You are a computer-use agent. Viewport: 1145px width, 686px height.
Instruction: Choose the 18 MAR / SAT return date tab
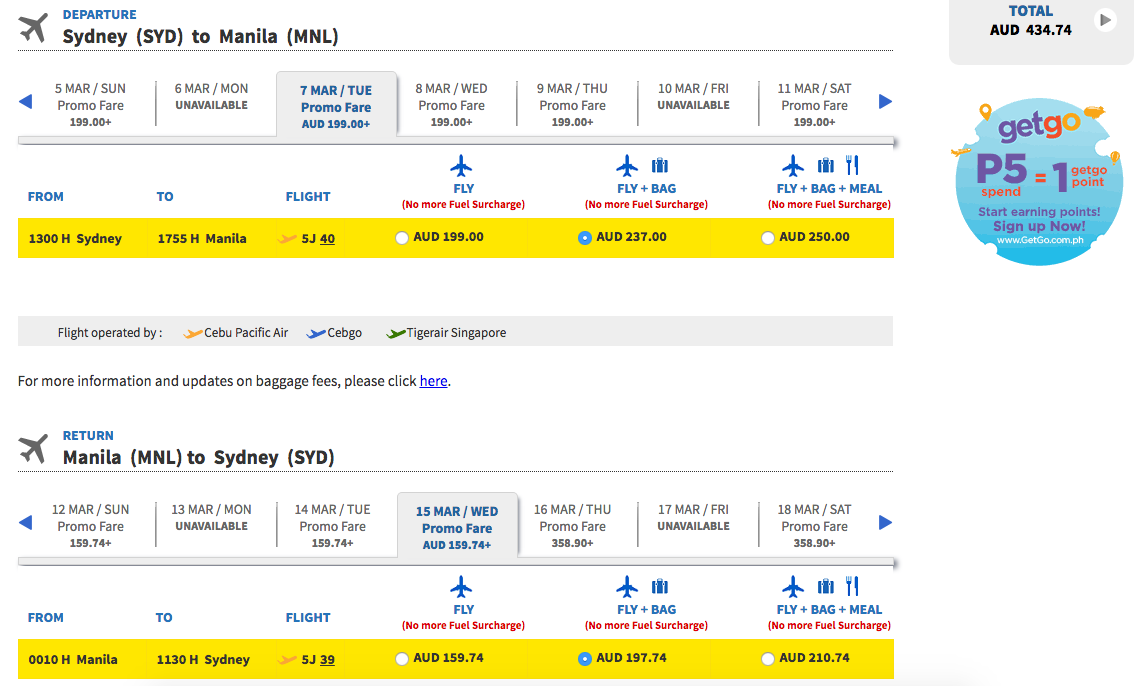point(814,526)
